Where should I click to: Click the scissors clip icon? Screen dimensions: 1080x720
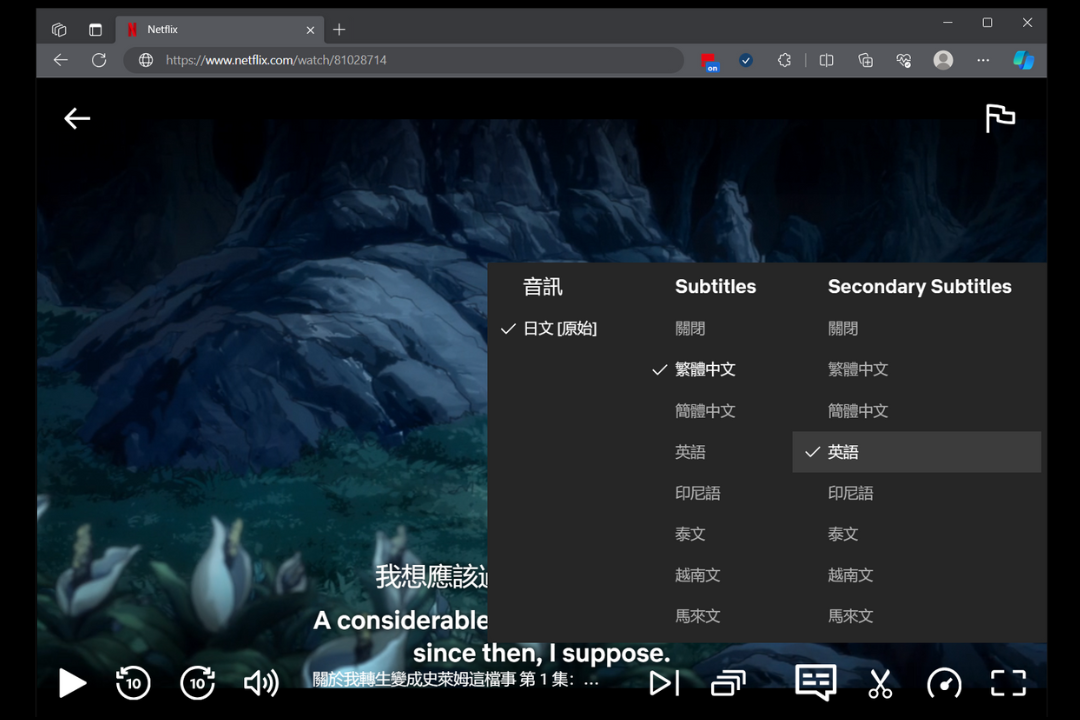tap(880, 683)
